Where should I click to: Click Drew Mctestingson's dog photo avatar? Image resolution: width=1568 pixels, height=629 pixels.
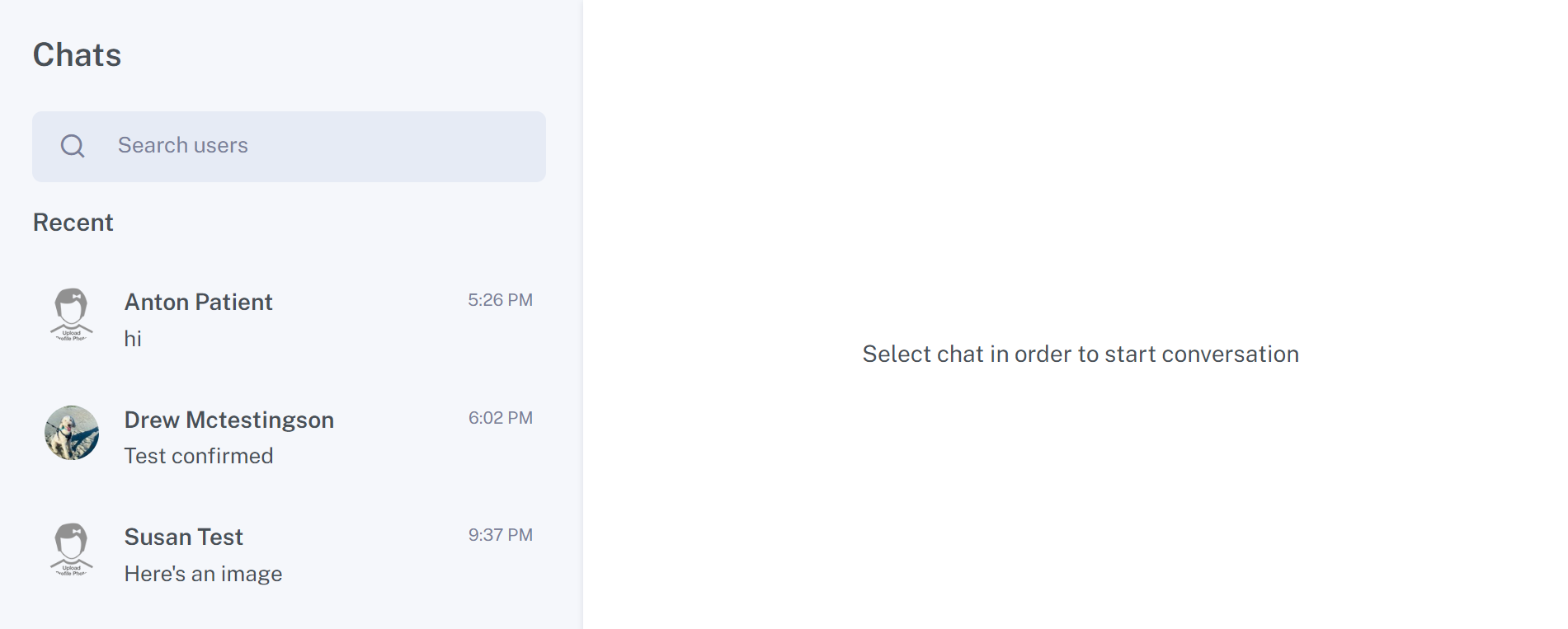coord(72,433)
